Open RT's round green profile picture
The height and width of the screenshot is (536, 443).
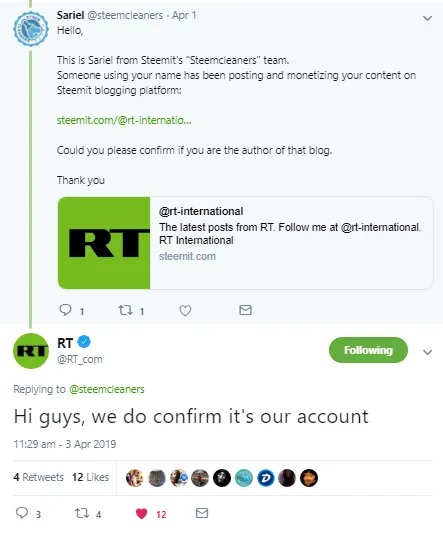31,351
